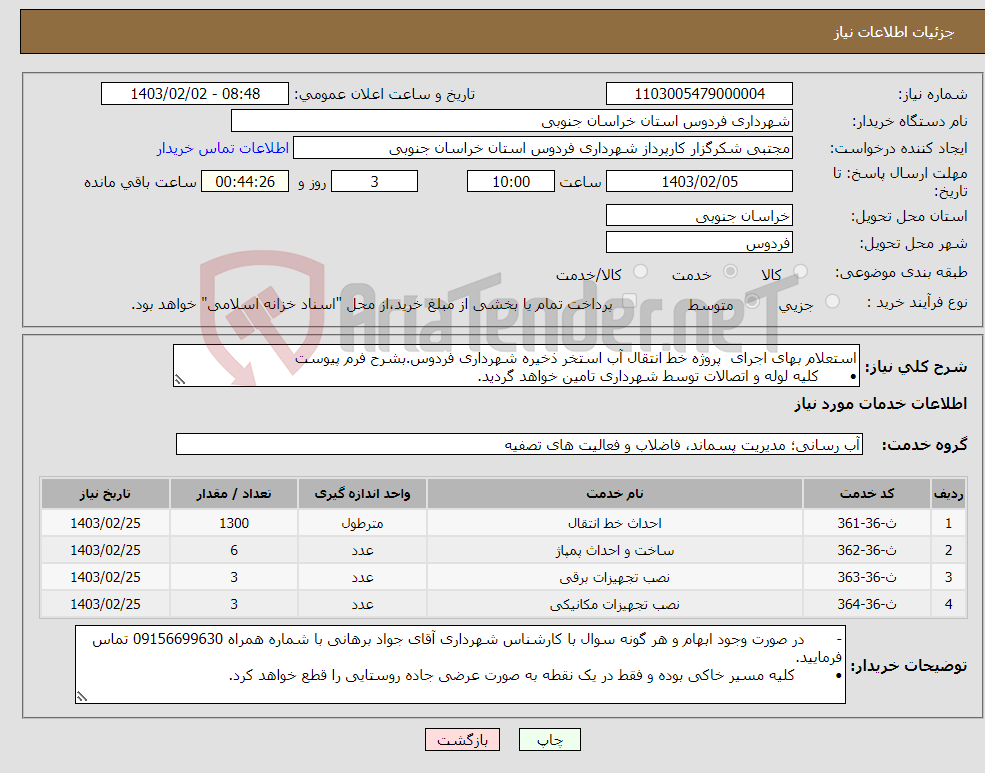Screen dimensions: 985x773
Task: Open اطلاعات تماس خریدار link
Action: coord(223,148)
